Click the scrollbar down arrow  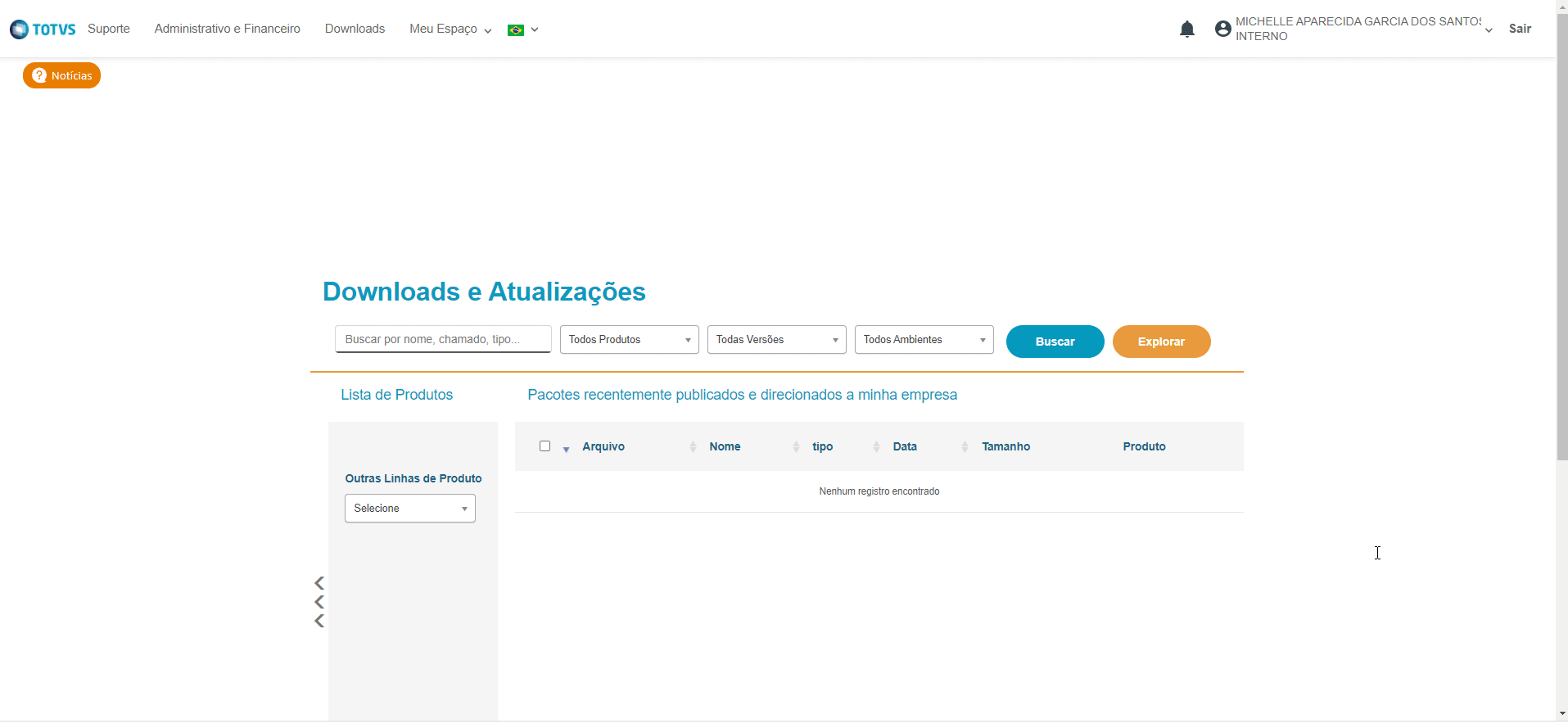point(1561,714)
